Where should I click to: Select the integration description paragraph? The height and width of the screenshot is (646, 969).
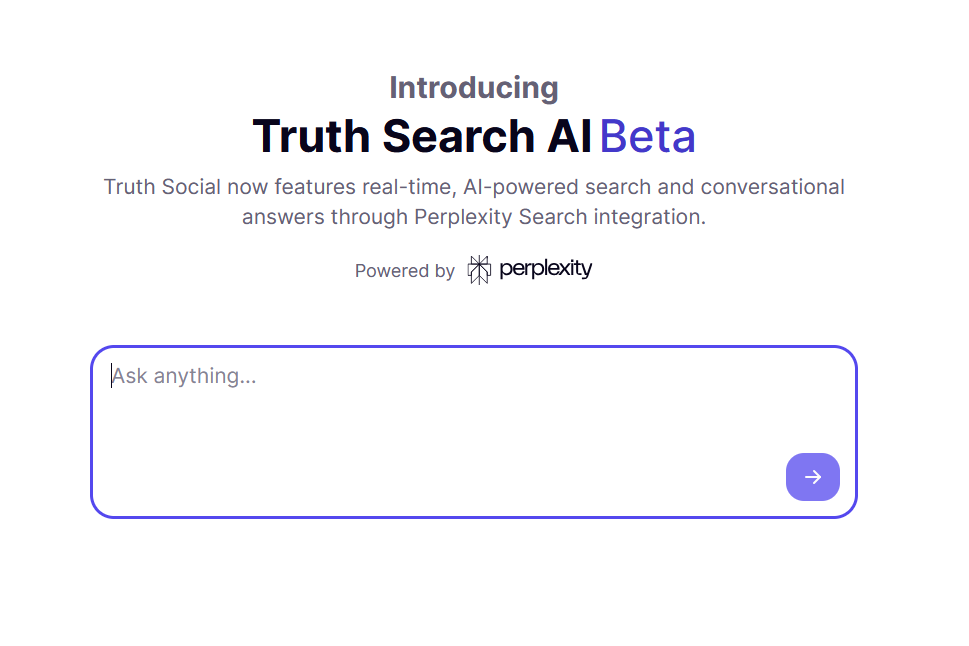point(473,201)
